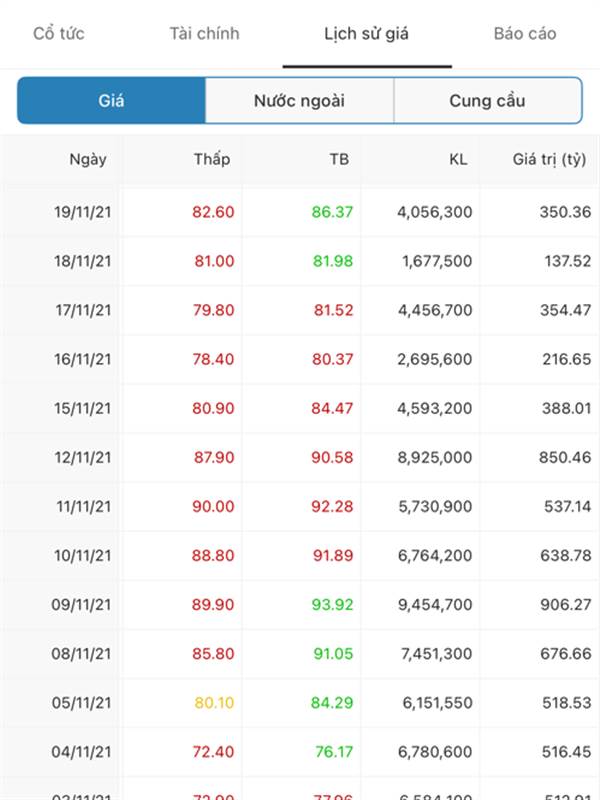Select the average price 93.92 cell

click(x=332, y=605)
